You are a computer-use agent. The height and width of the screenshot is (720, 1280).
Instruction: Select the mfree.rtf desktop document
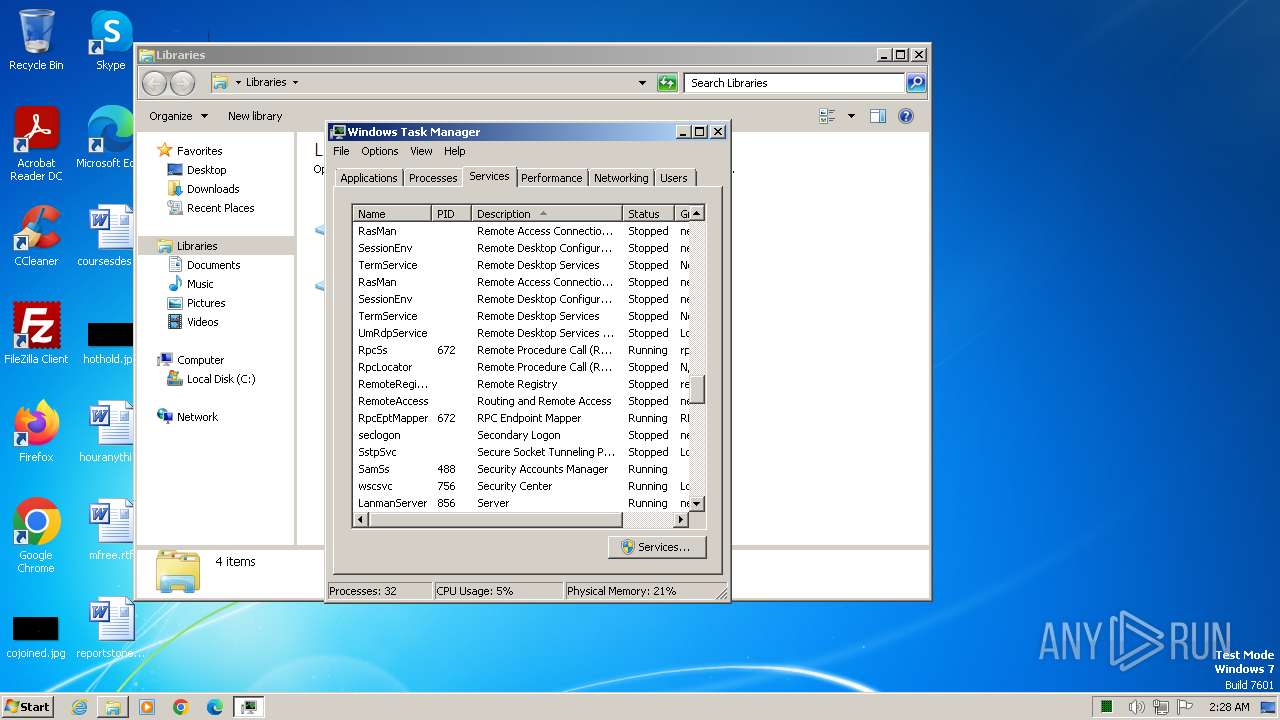tap(110, 530)
